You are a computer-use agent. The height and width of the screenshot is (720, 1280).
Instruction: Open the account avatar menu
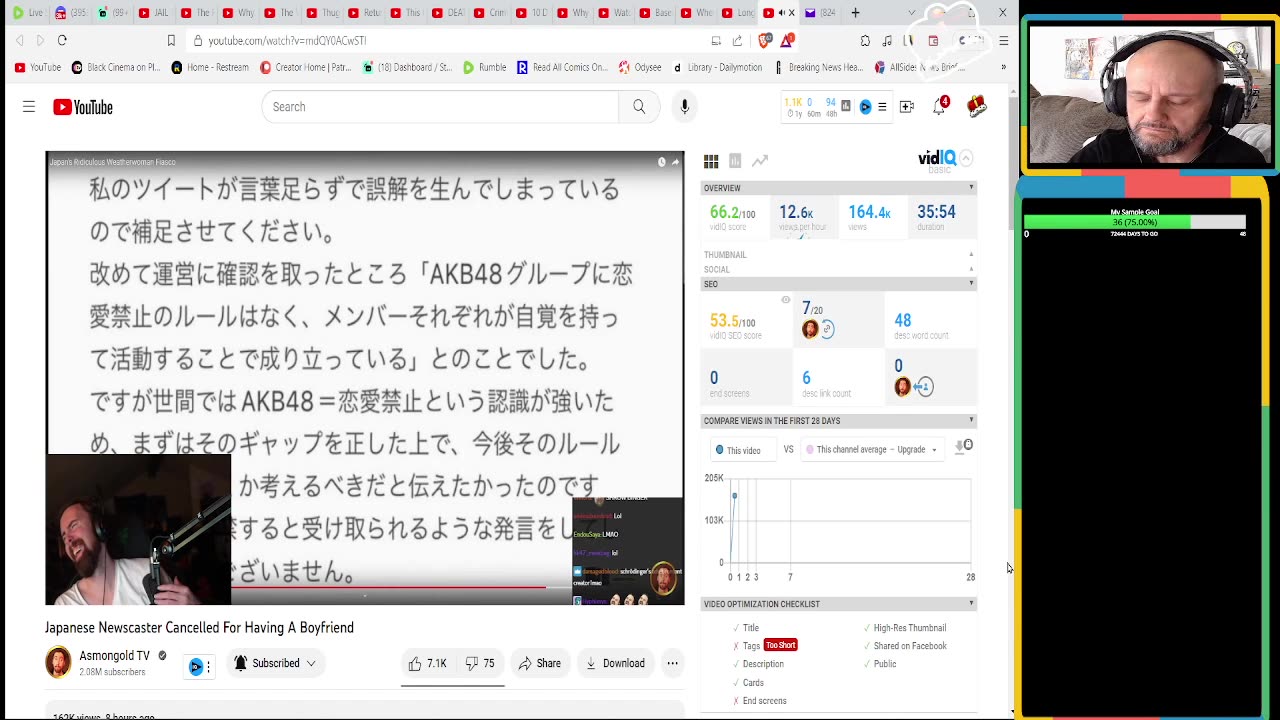[977, 106]
